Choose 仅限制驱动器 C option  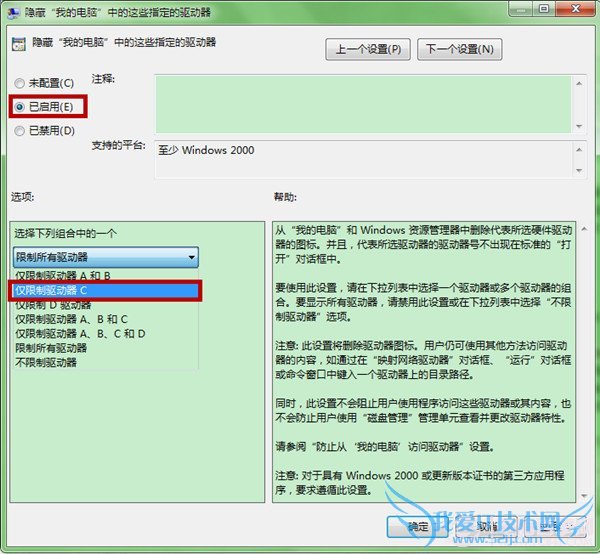tap(105, 290)
